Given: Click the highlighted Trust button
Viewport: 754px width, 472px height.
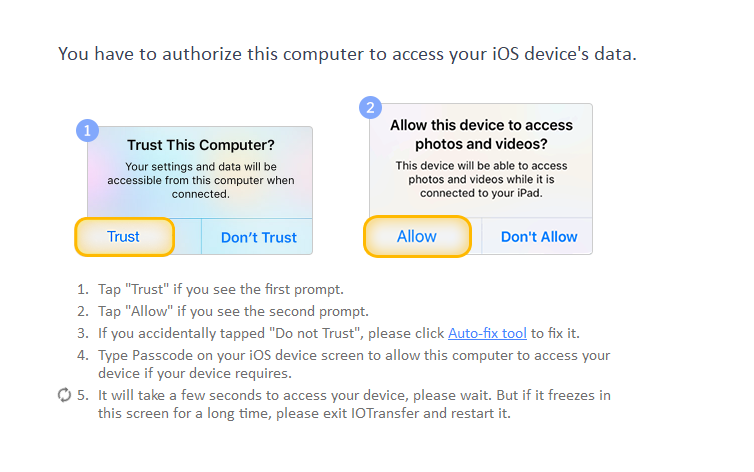Looking at the screenshot, I should (x=124, y=236).
